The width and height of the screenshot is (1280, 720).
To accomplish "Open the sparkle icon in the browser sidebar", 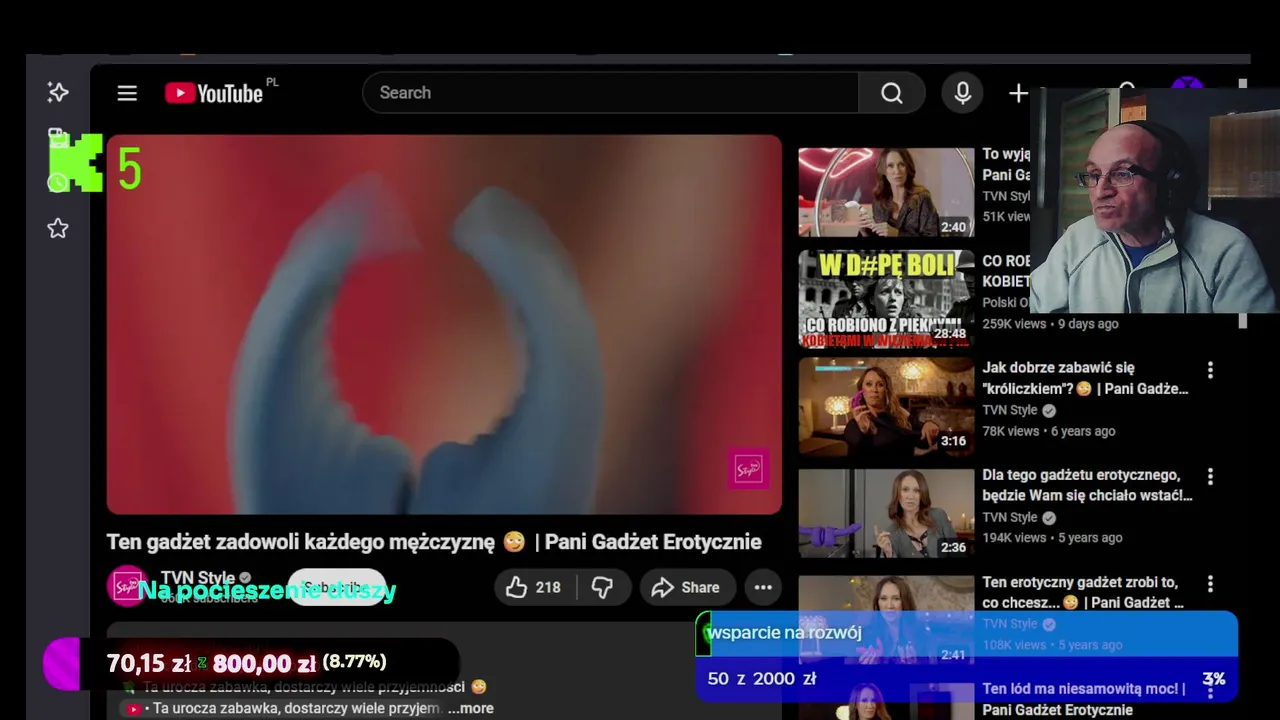I will coord(58,92).
